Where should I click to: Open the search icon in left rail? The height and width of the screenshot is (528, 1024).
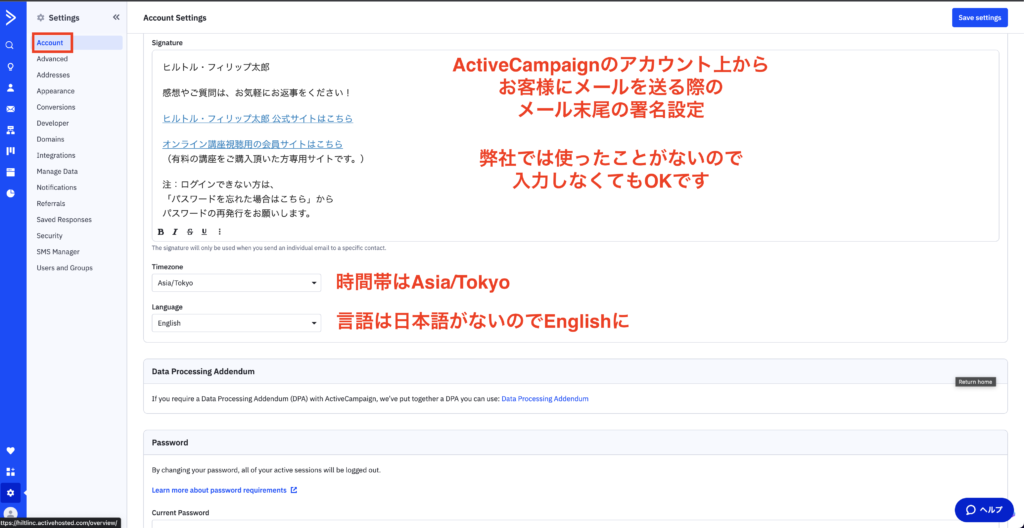pos(10,46)
